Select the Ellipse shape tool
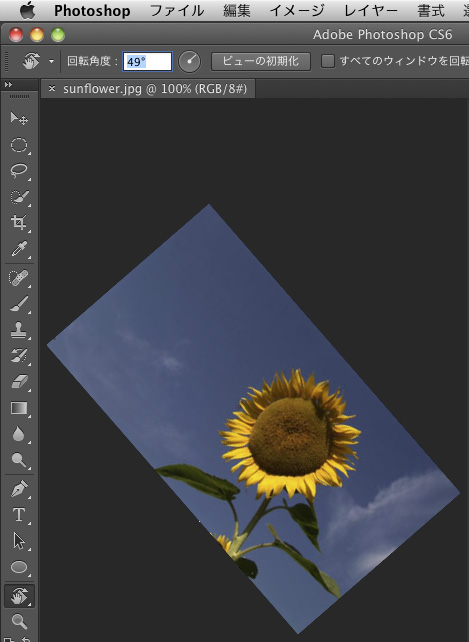Image resolution: width=469 pixels, height=642 pixels. [19, 567]
